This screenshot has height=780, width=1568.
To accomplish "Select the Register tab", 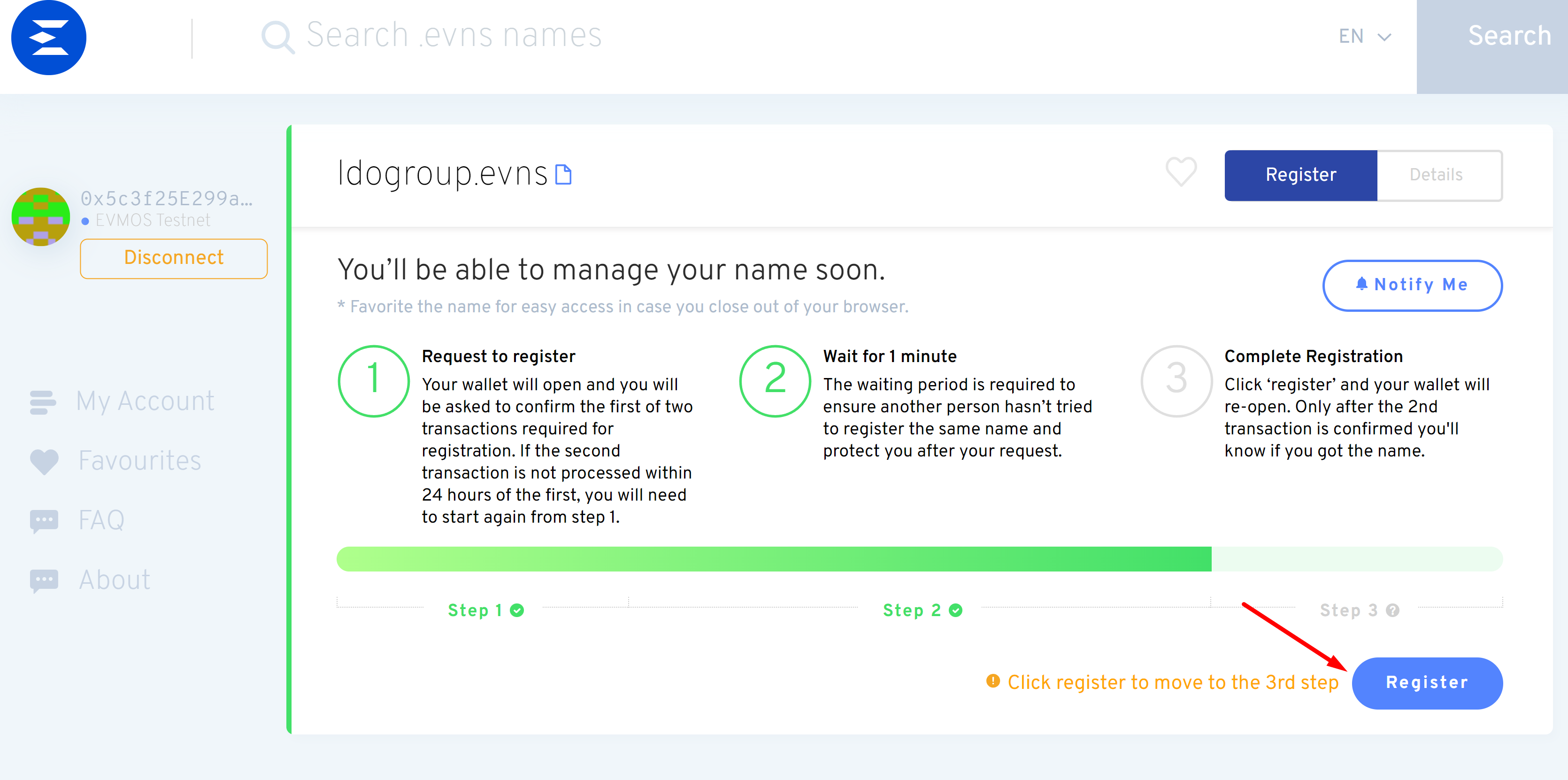I will tap(1301, 175).
